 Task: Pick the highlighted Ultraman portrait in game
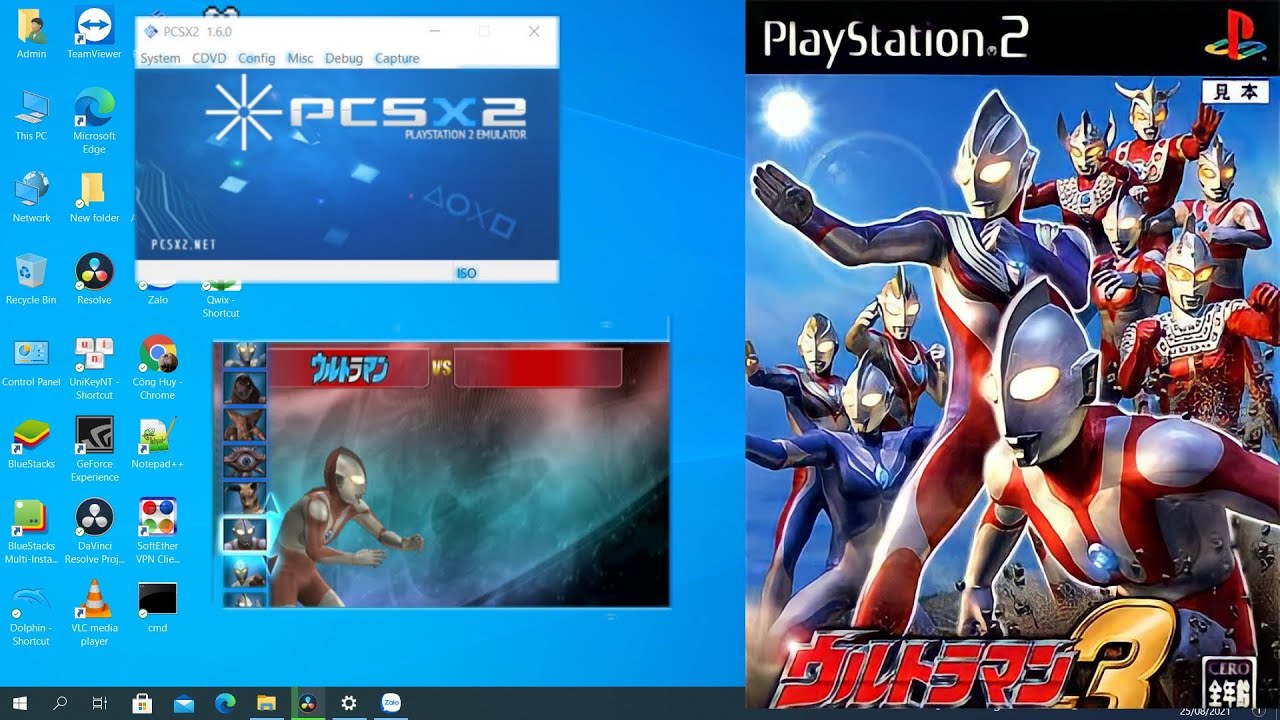(245, 533)
